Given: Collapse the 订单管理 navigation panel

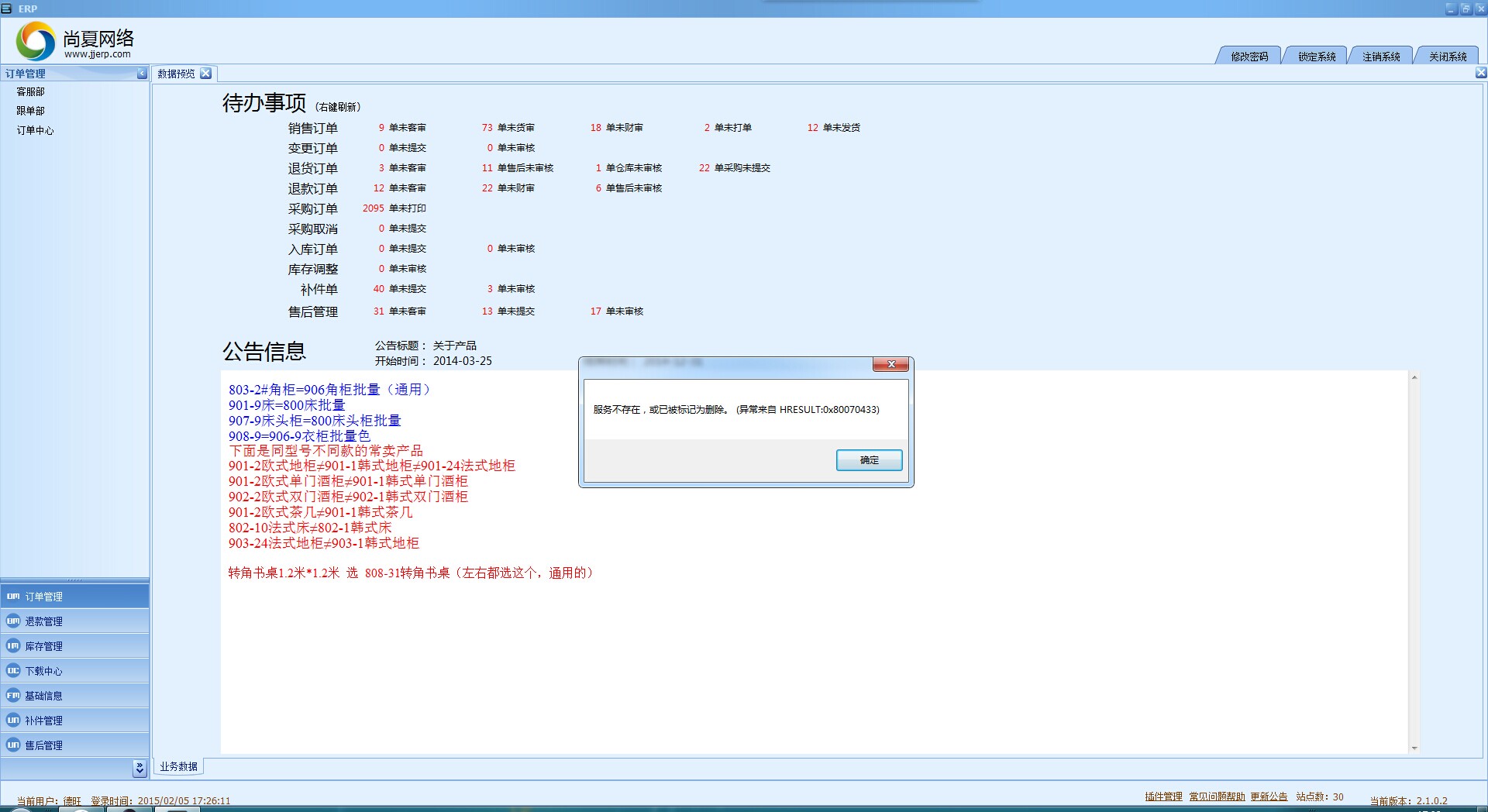Looking at the screenshot, I should click(x=141, y=74).
